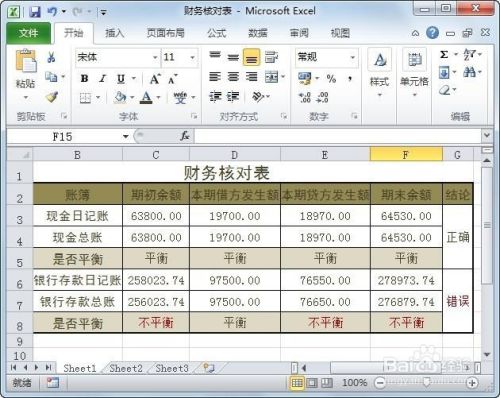The width and height of the screenshot is (500, 398).
Task: Click the AutoSum sigma icon
Action: click(444, 54)
